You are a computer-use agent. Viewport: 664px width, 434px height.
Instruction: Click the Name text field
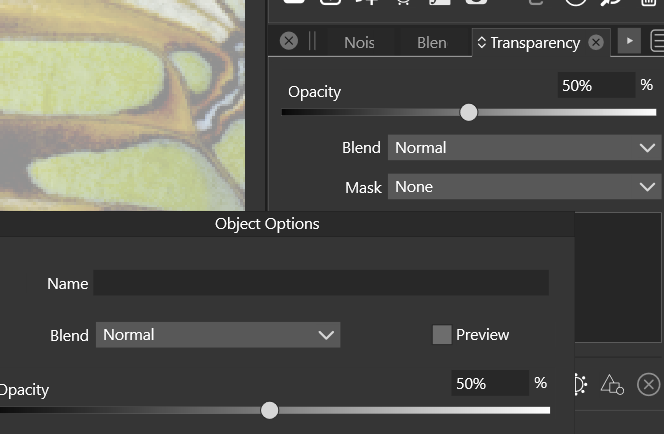coord(320,283)
